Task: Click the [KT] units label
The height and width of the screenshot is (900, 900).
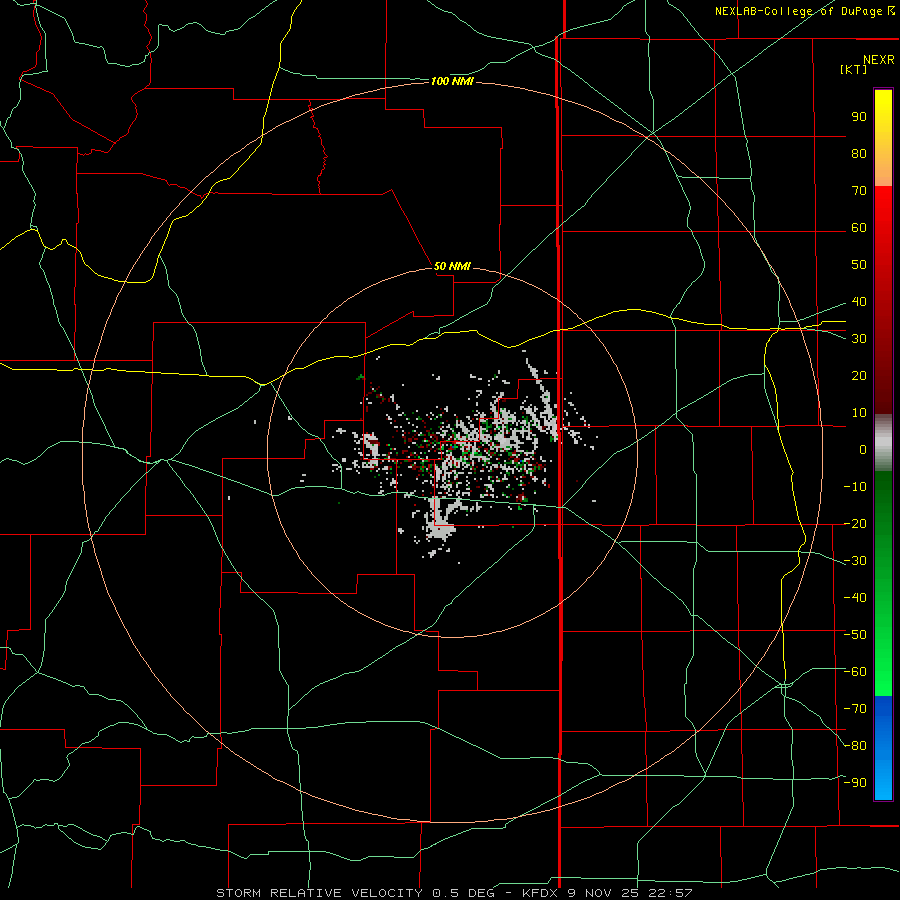Action: [x=854, y=69]
